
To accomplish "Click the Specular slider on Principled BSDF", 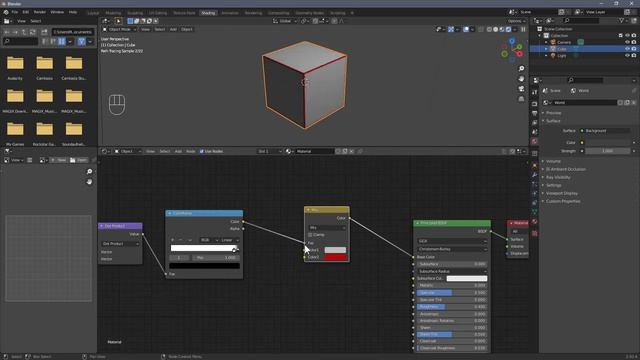I will click(x=452, y=293).
